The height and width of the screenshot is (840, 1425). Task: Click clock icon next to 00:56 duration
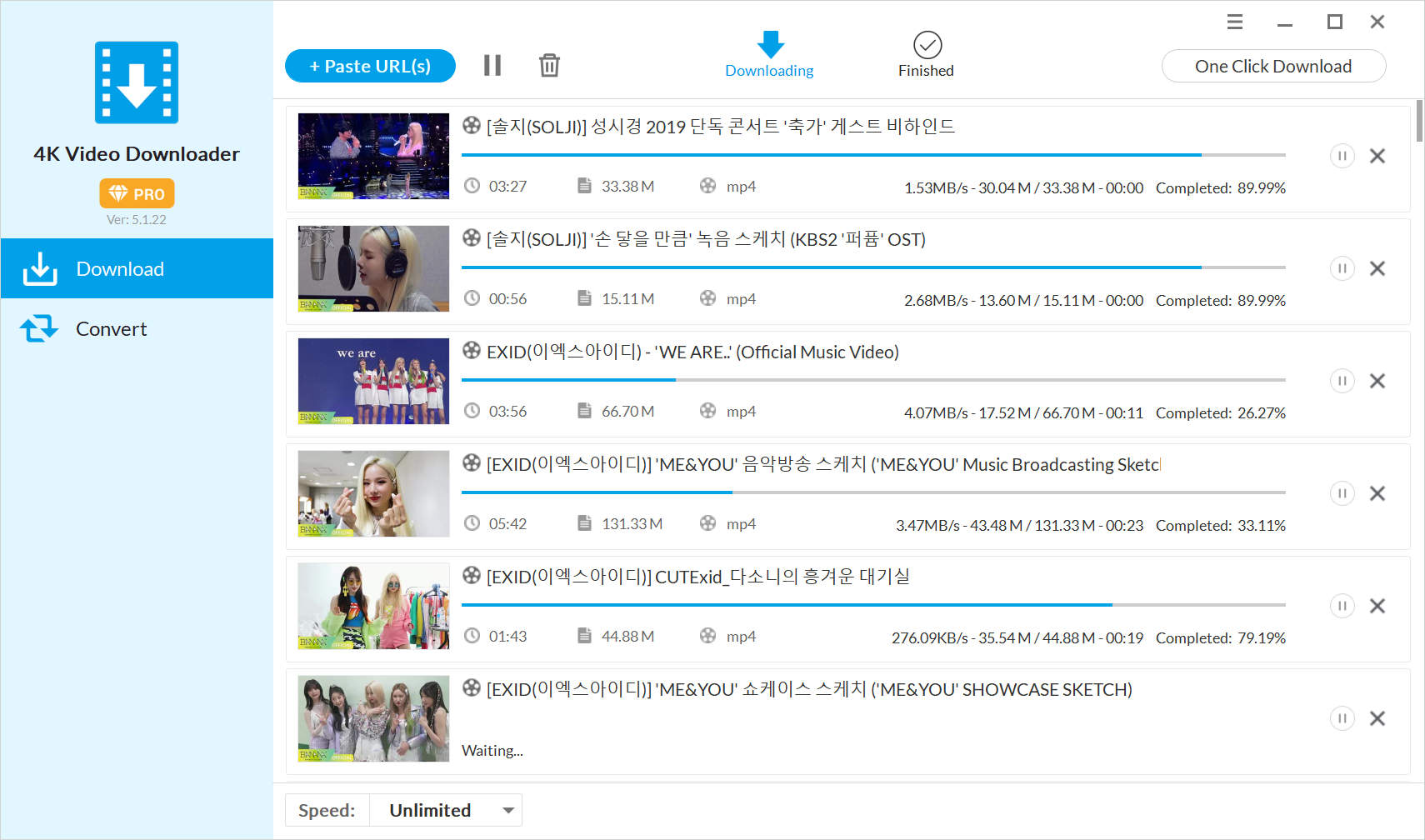pos(472,298)
